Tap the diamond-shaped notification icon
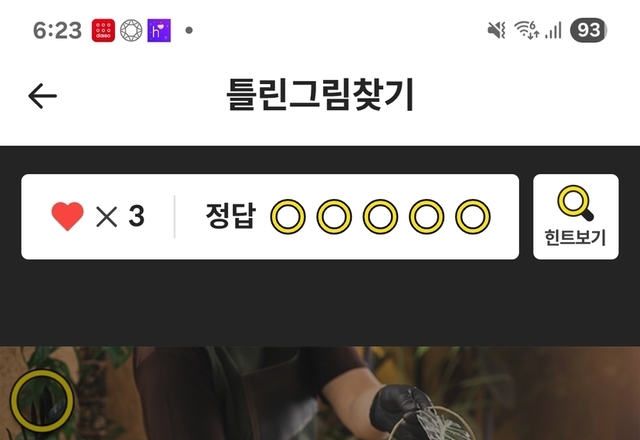The height and width of the screenshot is (440, 640). pyautogui.click(x=131, y=30)
